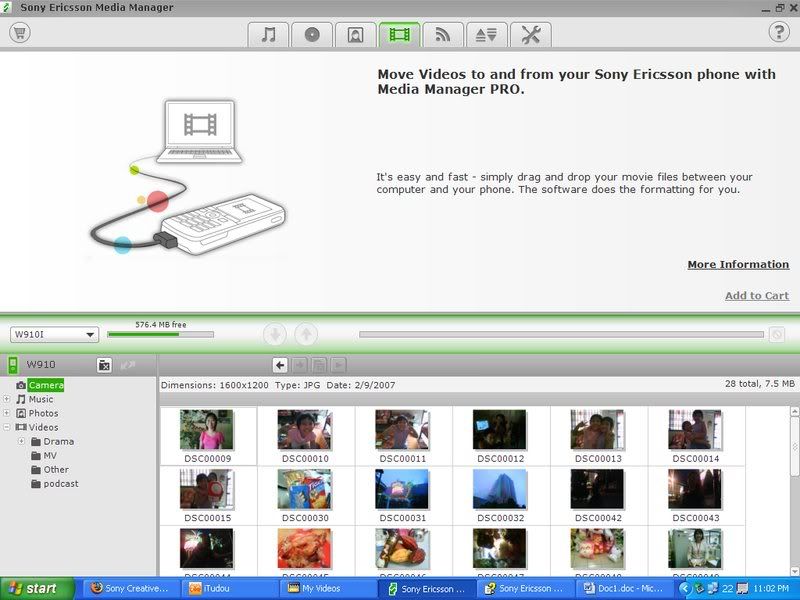Open the CD disc tab
The height and width of the screenshot is (600, 800).
(312, 34)
